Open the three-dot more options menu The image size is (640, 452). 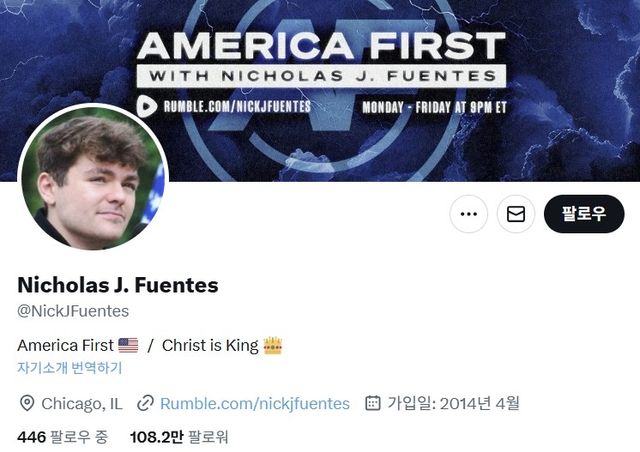(x=468, y=214)
